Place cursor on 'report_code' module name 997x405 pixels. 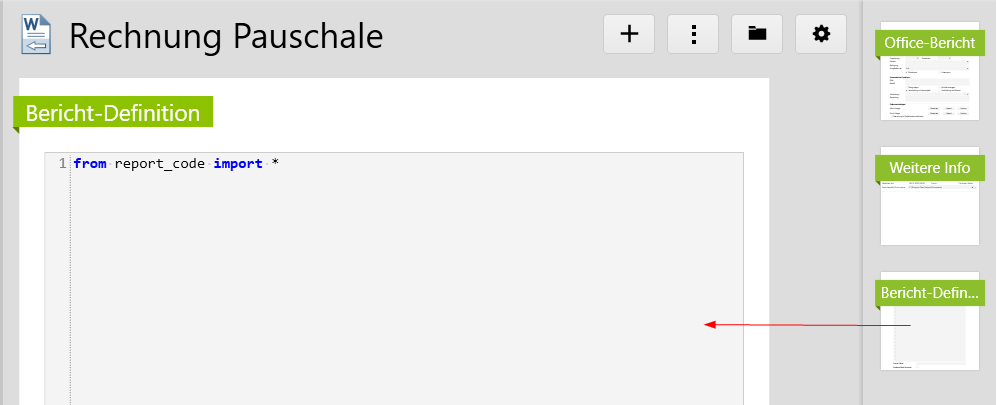tap(160, 164)
